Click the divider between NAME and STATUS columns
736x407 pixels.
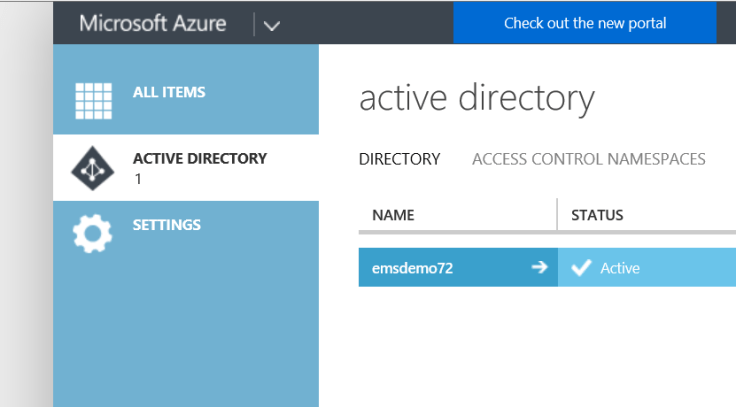coord(557,215)
